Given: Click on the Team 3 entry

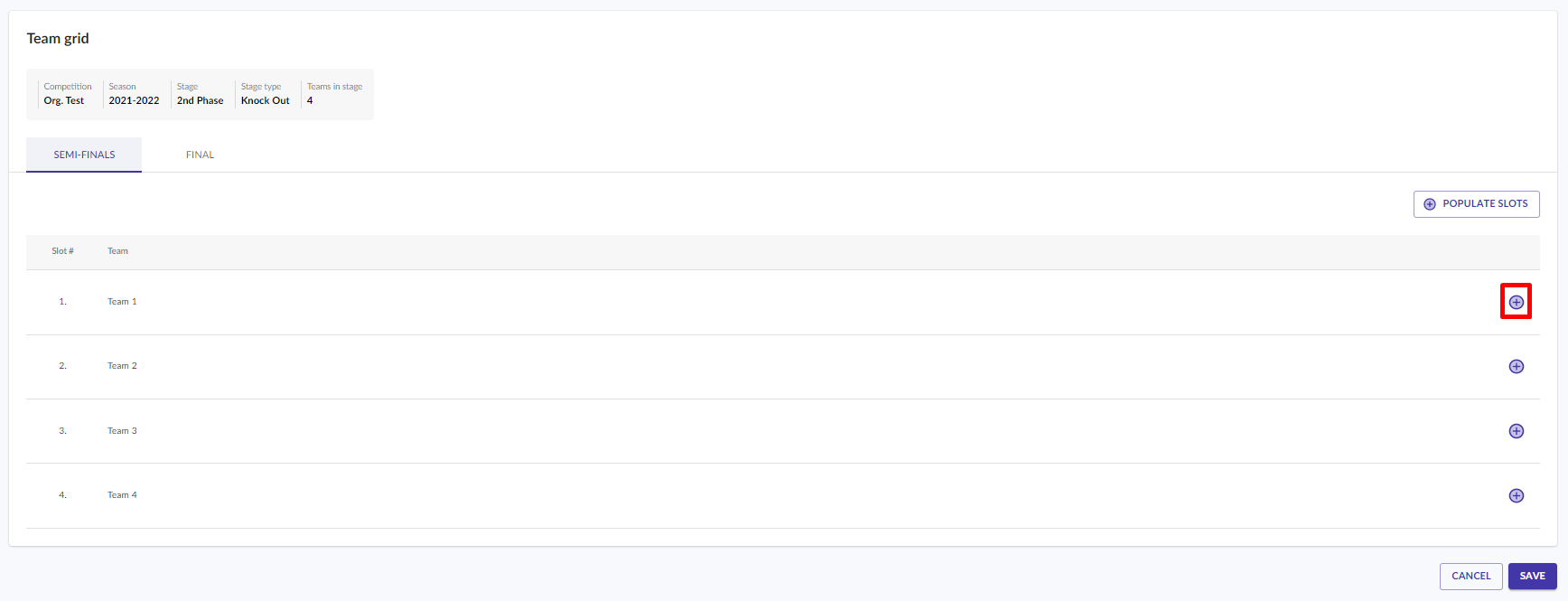Looking at the screenshot, I should (x=122, y=431).
